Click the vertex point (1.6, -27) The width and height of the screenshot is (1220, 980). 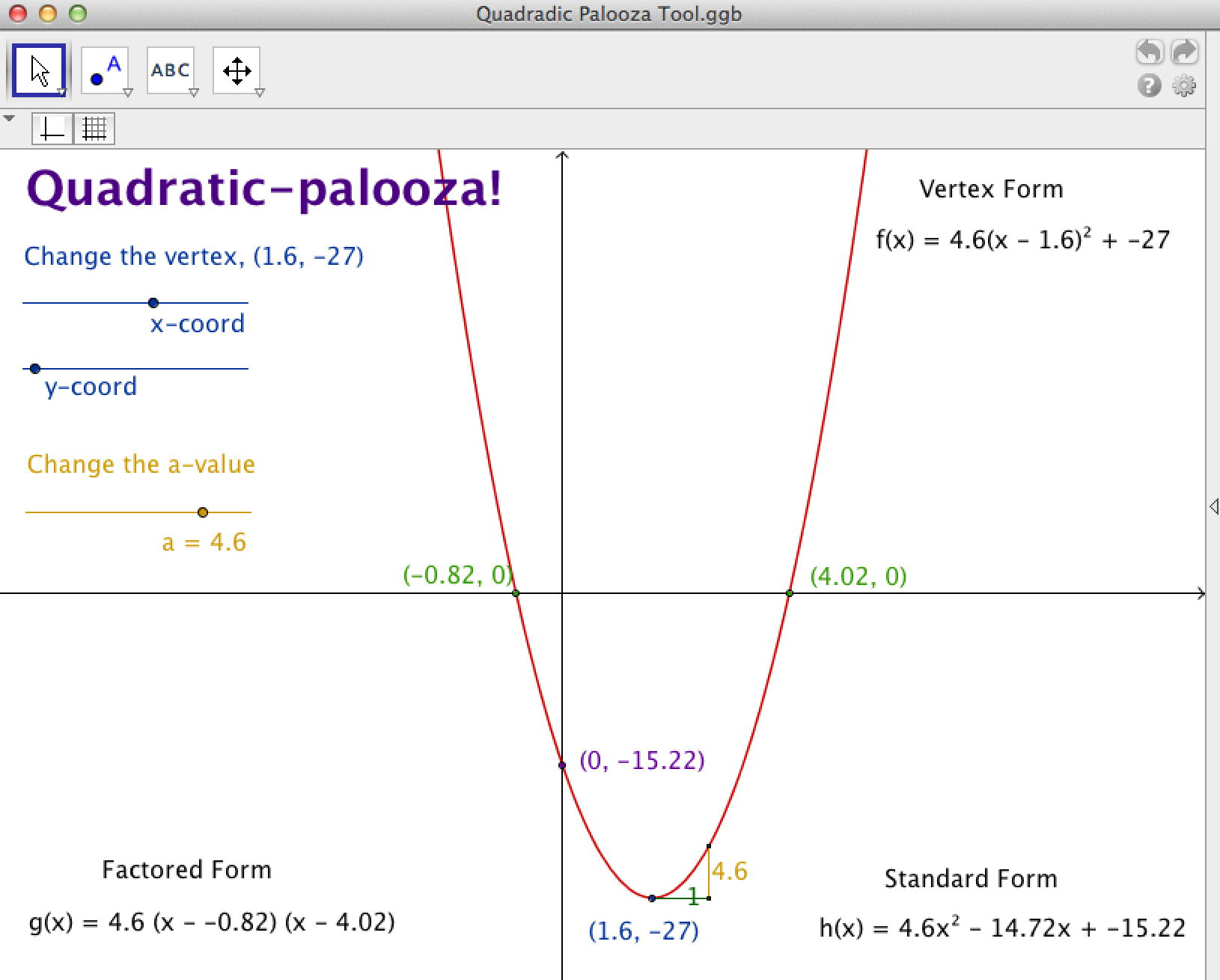652,898
